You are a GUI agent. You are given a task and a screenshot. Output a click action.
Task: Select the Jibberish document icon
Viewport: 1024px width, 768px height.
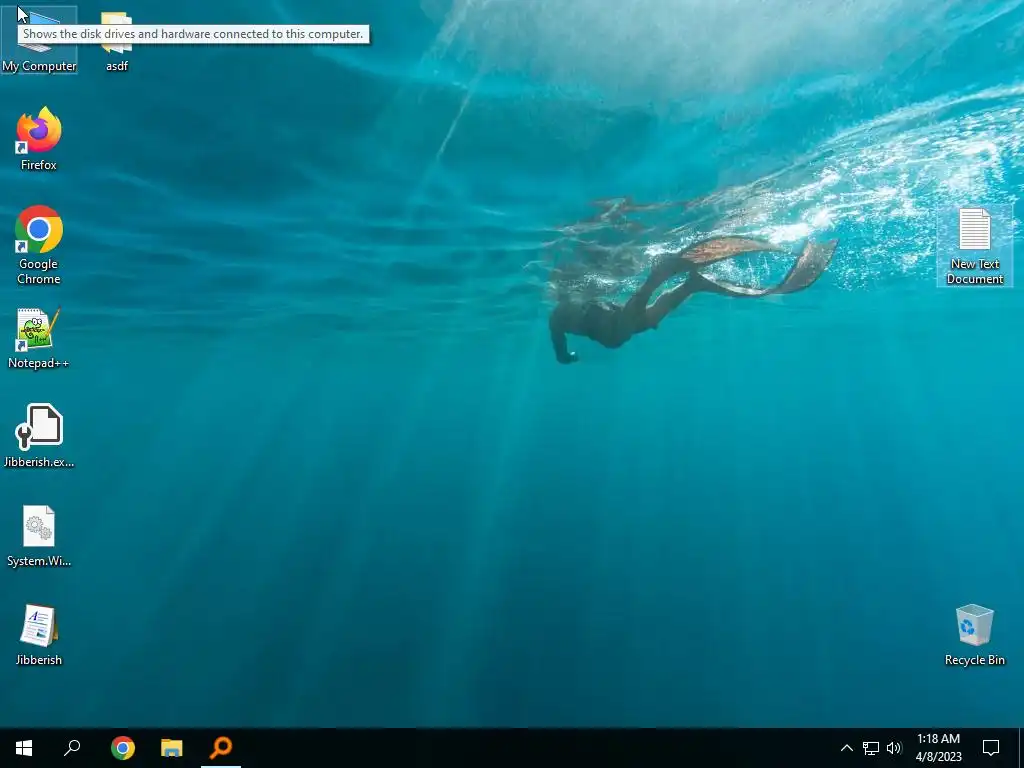(39, 635)
